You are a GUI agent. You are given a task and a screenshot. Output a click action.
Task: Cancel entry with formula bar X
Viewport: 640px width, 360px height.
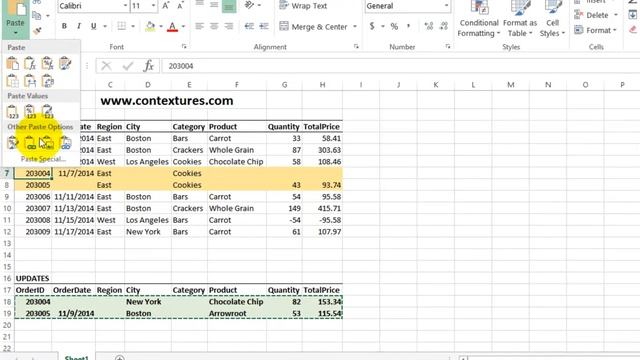(106, 66)
